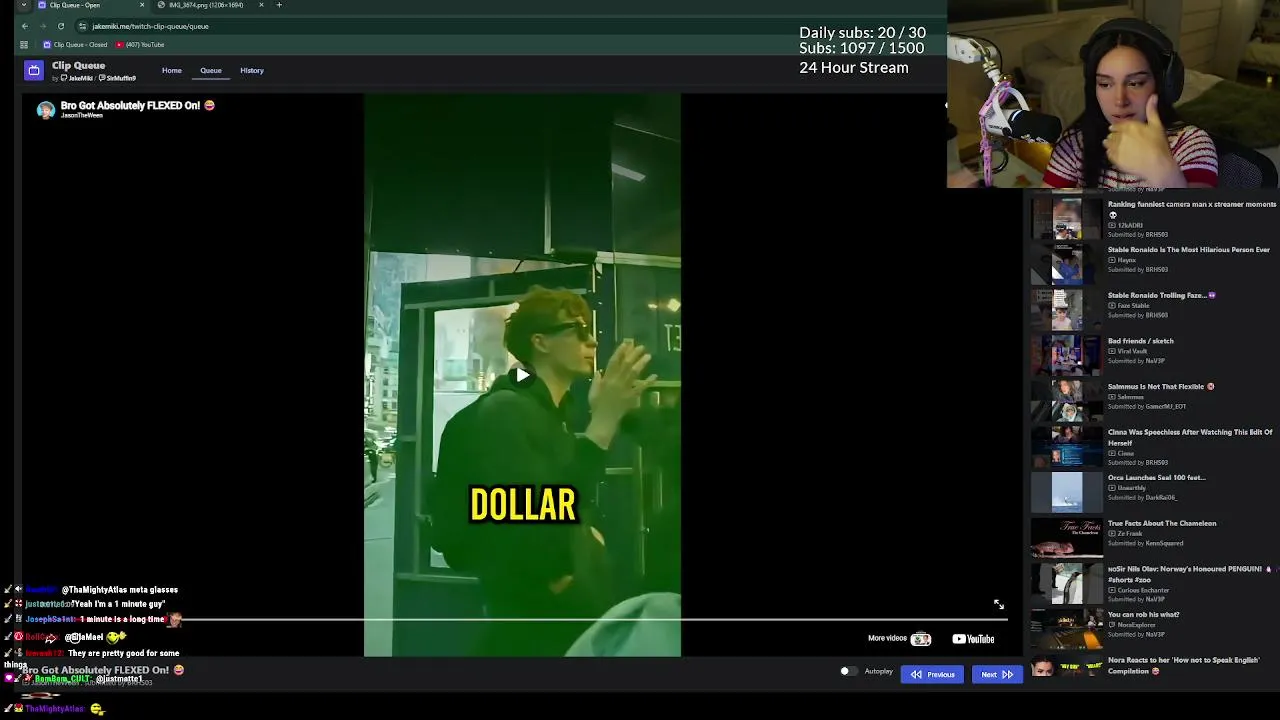
Task: Click title You can rob his what?
Action: coord(1144,615)
